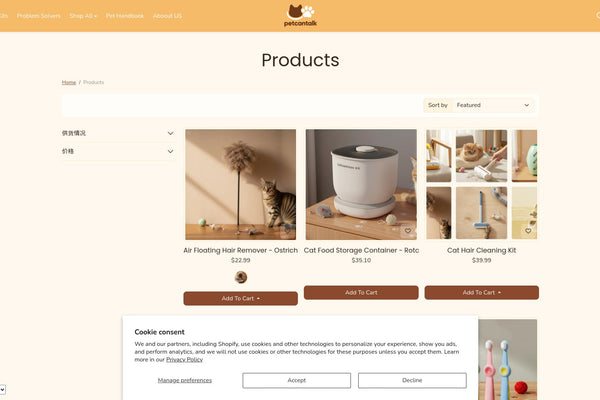Click the Home breadcrumb link
Screen dimensions: 600x400
[69, 82]
